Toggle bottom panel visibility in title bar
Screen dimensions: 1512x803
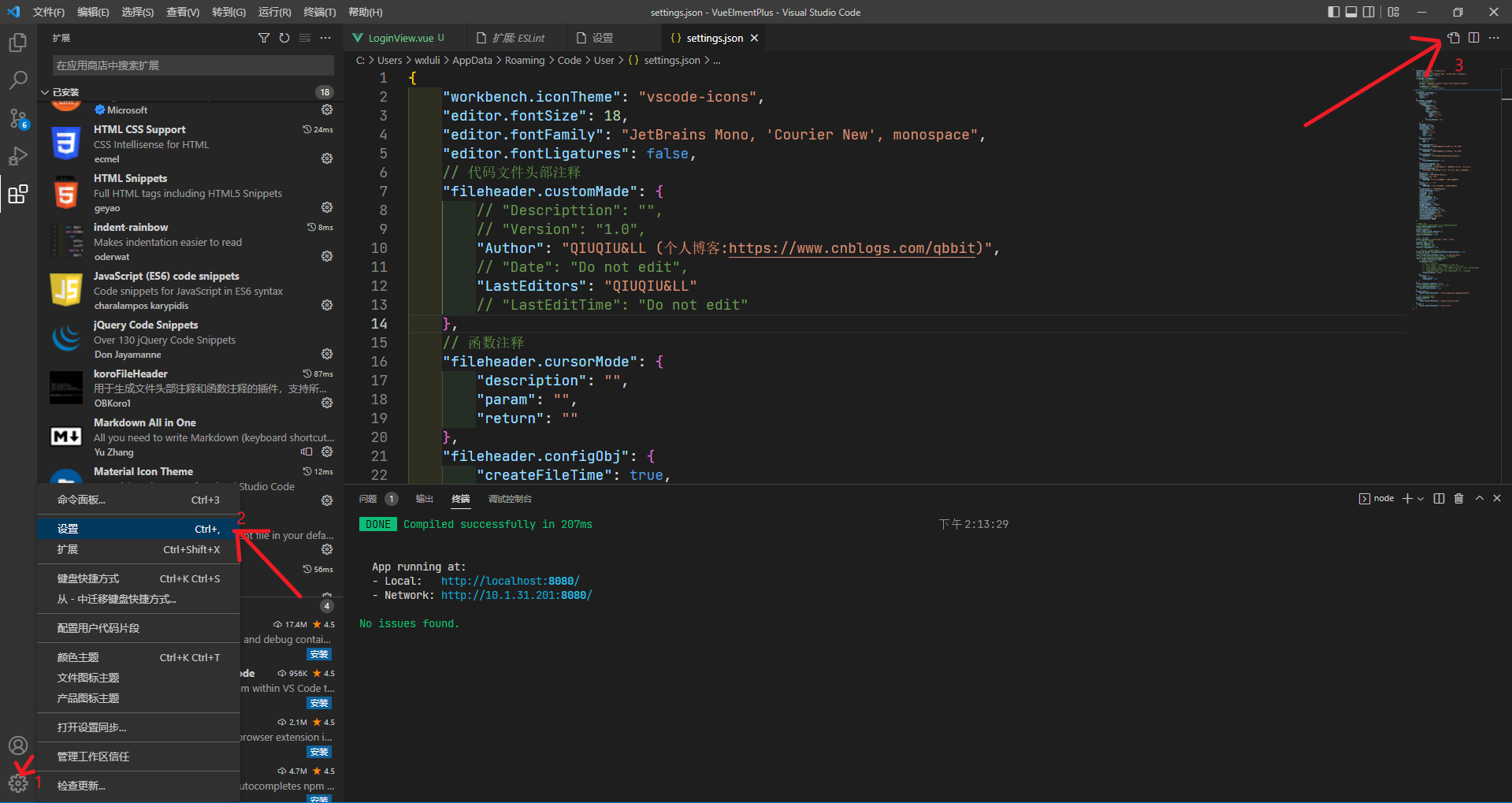[x=1351, y=12]
